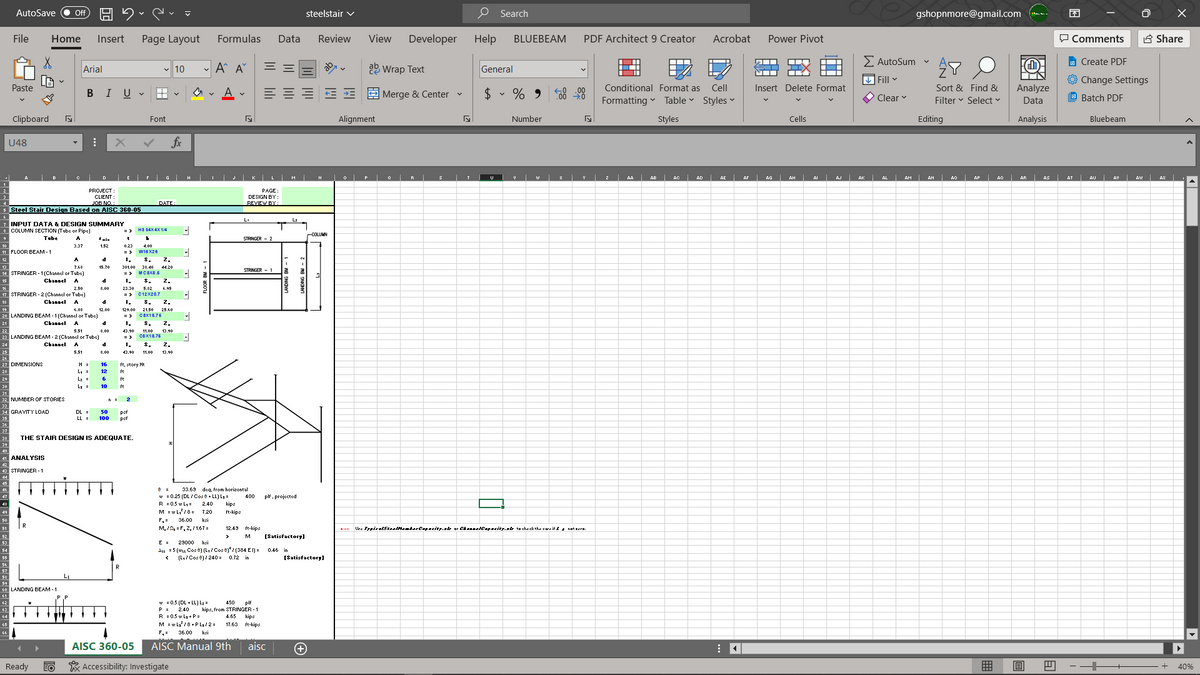This screenshot has width=1200, height=675.
Task: Click the Accounting dollar format icon
Action: pos(488,94)
